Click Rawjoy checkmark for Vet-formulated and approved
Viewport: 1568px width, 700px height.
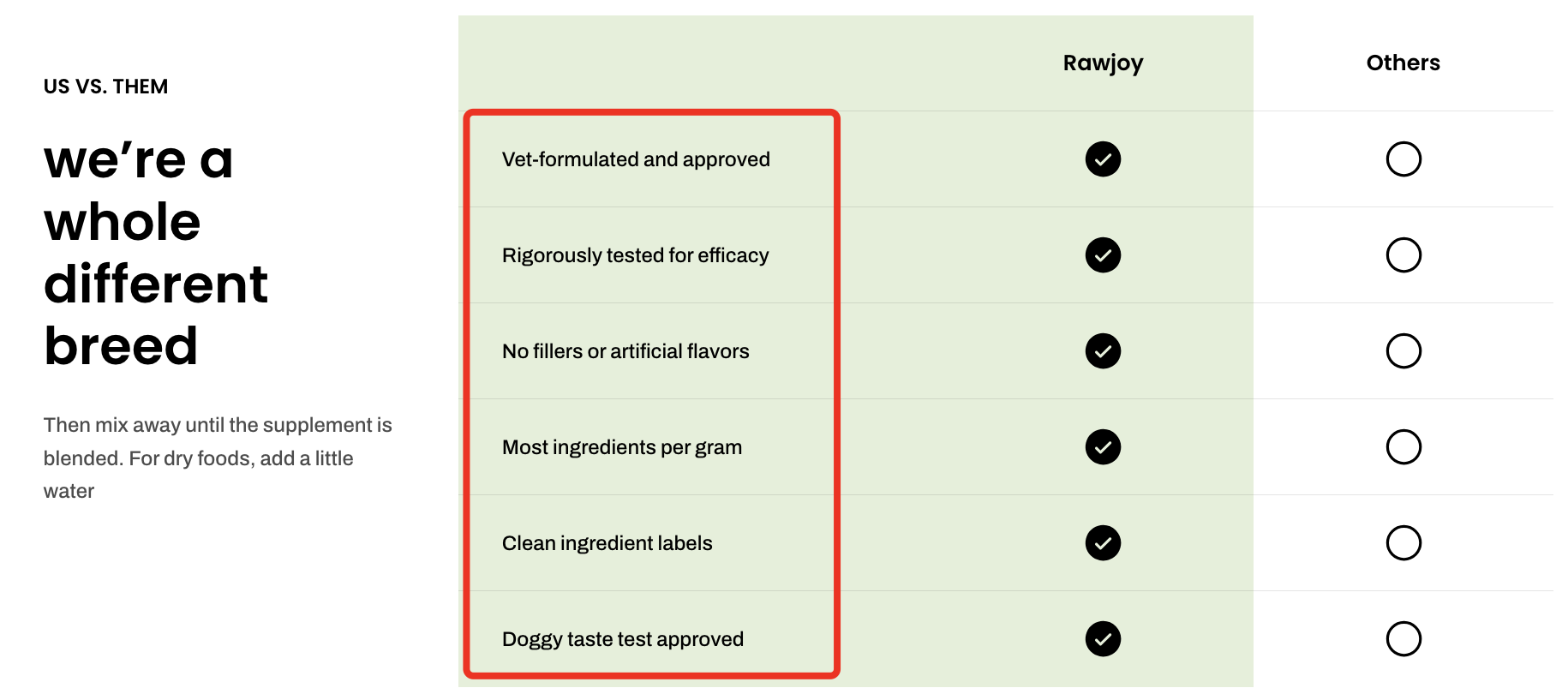click(x=1103, y=159)
